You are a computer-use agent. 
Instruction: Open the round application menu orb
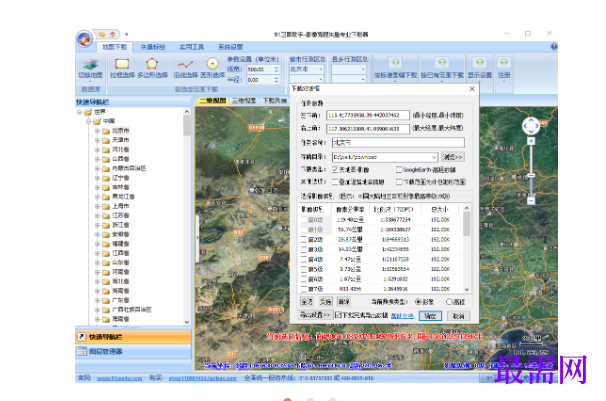tap(84, 39)
